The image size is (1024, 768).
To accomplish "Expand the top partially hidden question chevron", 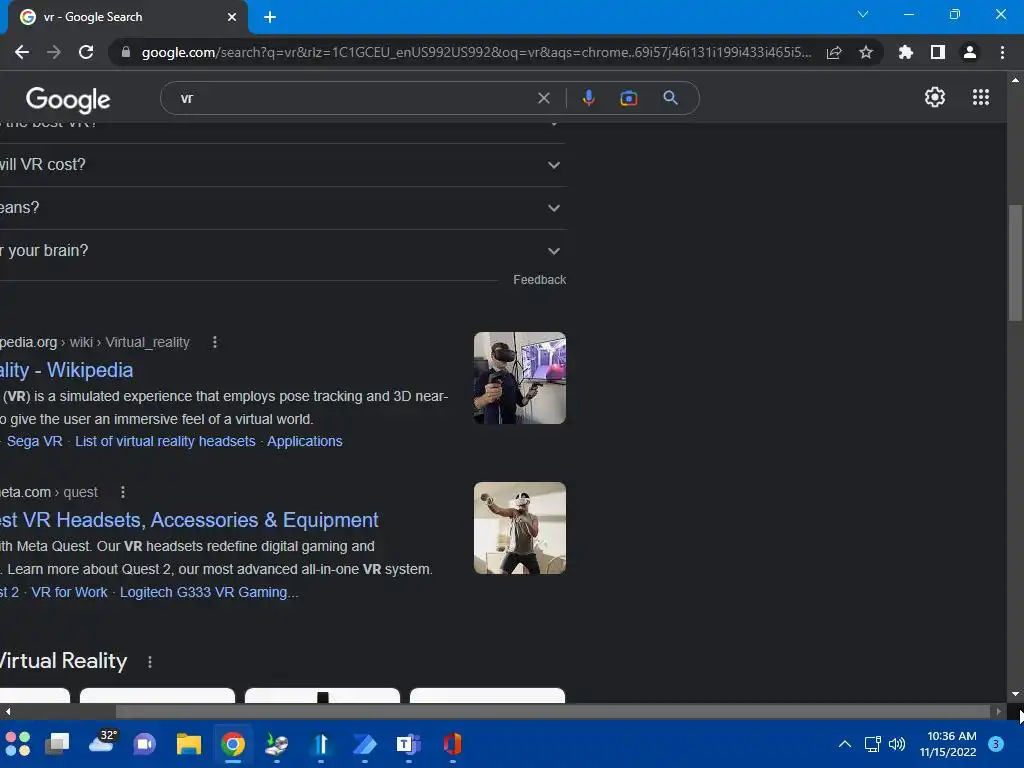I will point(554,124).
